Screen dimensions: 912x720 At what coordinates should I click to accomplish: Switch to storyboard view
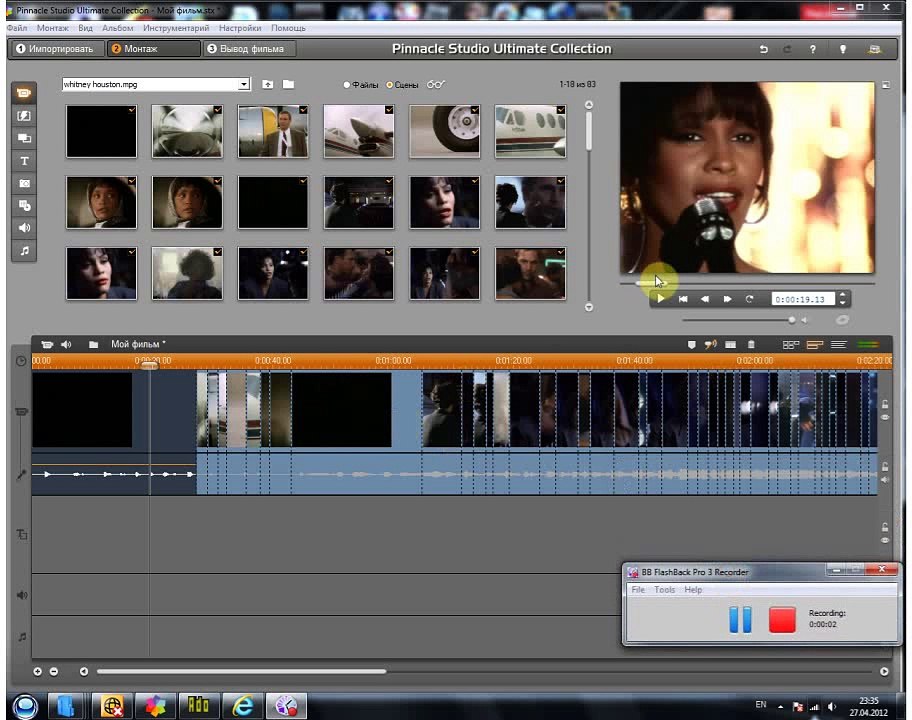point(790,345)
